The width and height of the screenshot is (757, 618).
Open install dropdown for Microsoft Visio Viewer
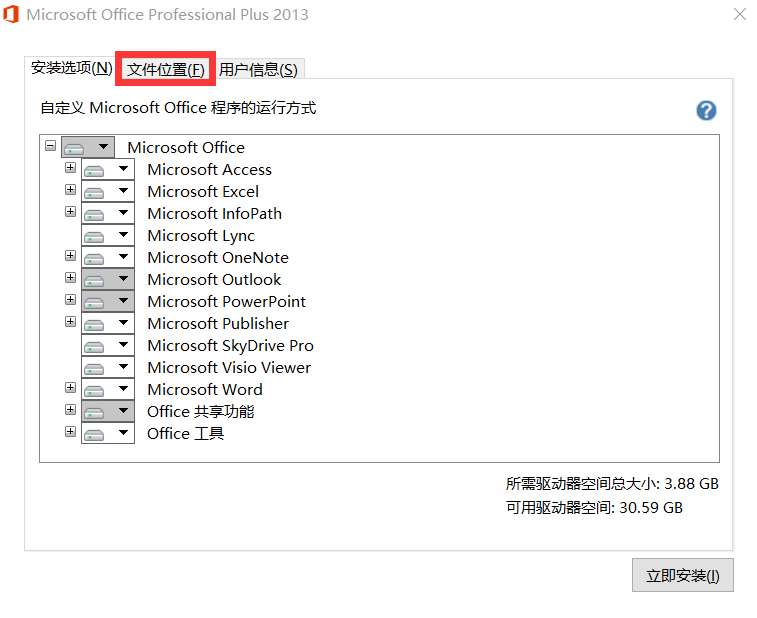click(x=108, y=367)
